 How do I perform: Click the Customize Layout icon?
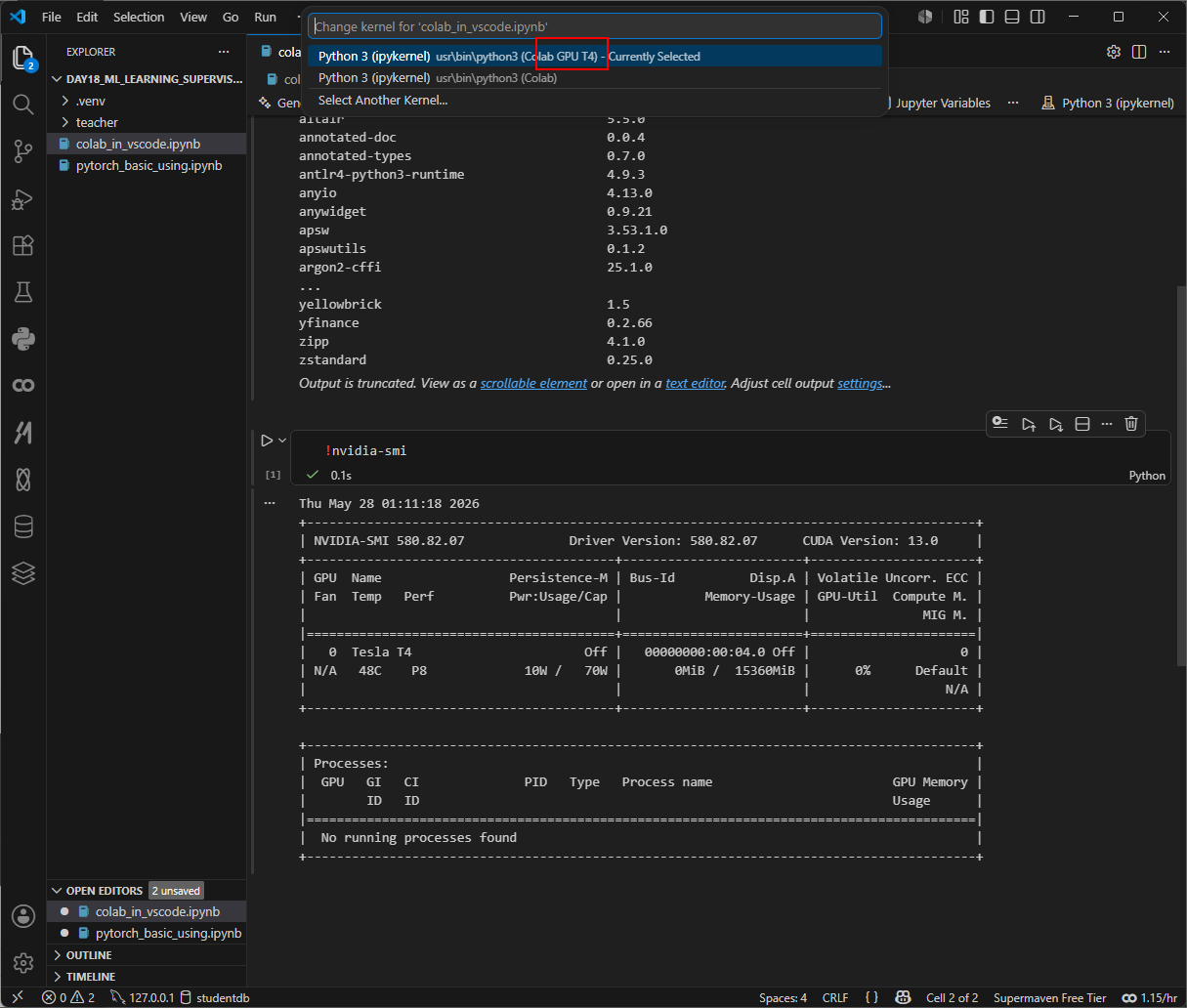coord(961,17)
